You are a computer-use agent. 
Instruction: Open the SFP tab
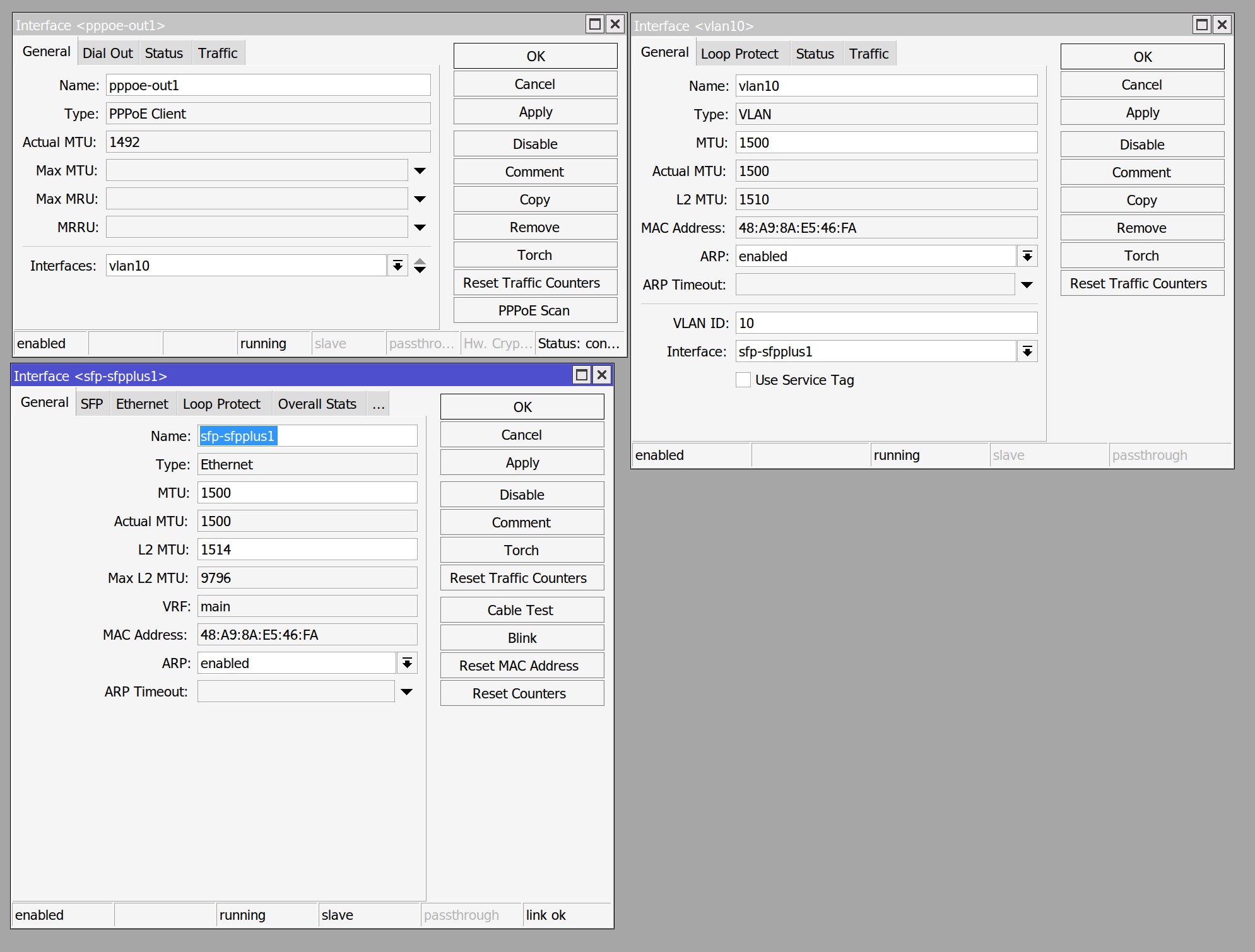[x=91, y=404]
